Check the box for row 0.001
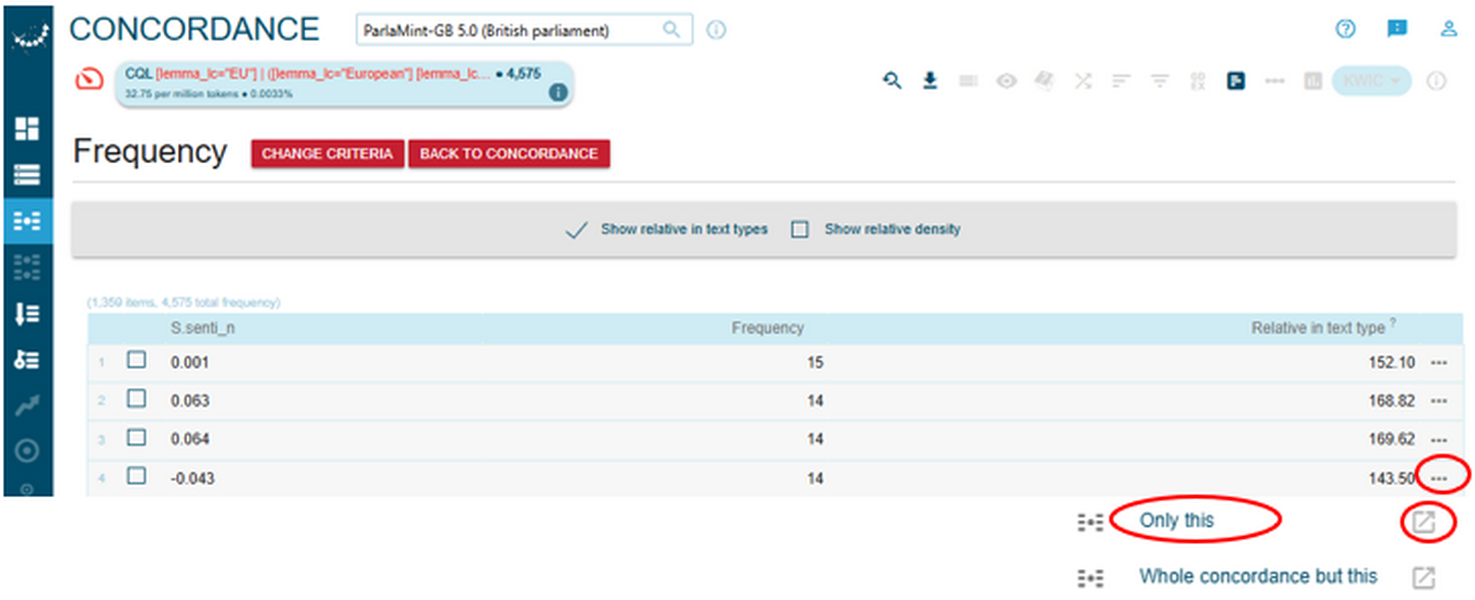The image size is (1475, 600). 137,361
